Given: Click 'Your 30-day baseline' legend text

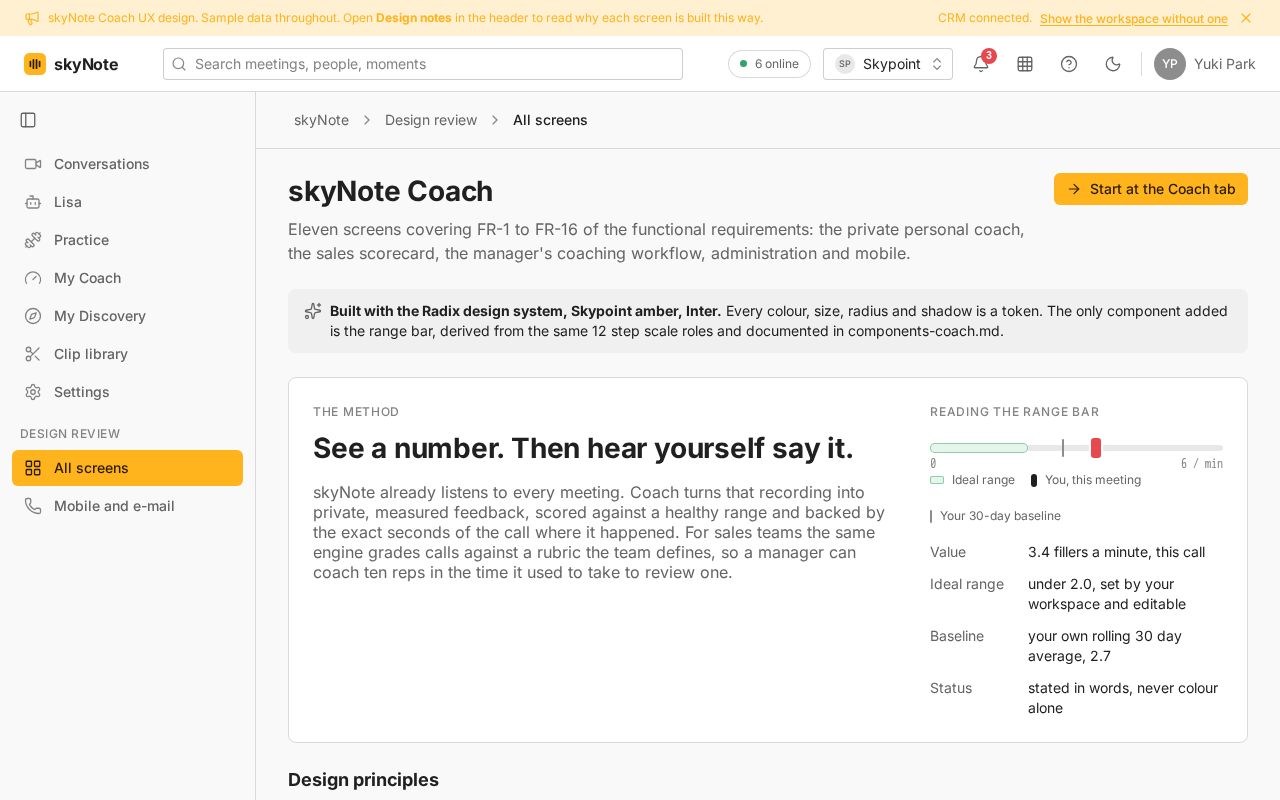Looking at the screenshot, I should click(1000, 516).
